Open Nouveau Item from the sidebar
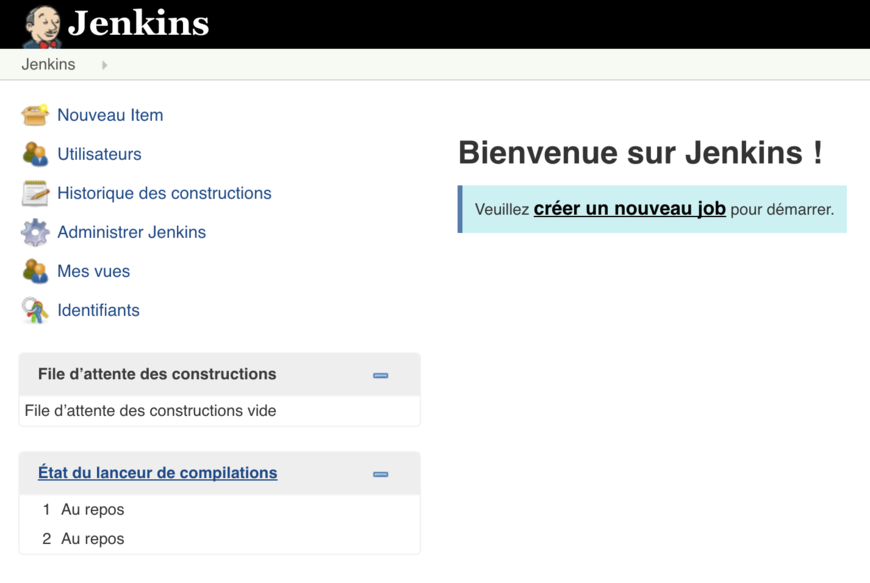The width and height of the screenshot is (870, 583). (x=110, y=115)
